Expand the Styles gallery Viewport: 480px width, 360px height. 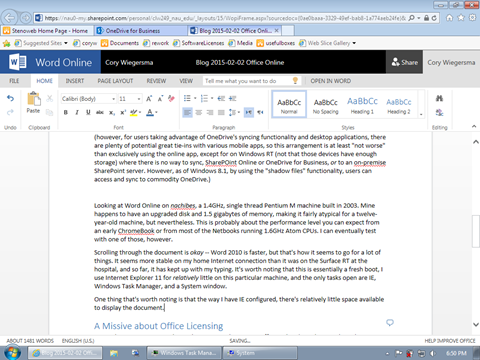[x=421, y=114]
